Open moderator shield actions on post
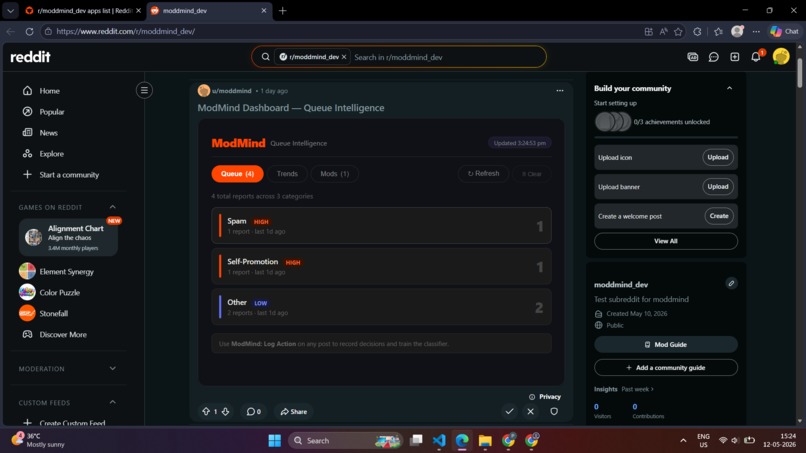 tap(554, 411)
